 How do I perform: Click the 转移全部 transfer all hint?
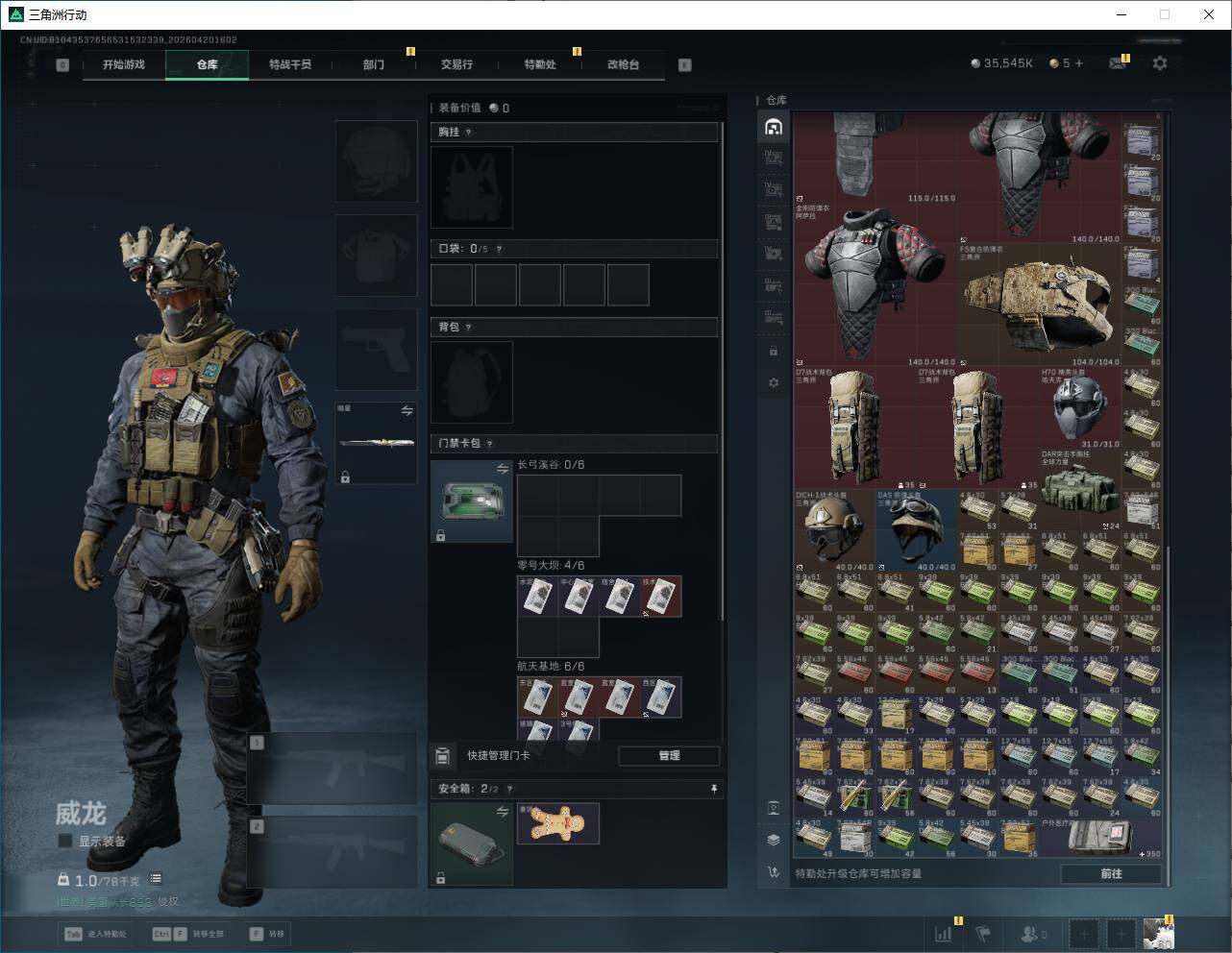188,934
